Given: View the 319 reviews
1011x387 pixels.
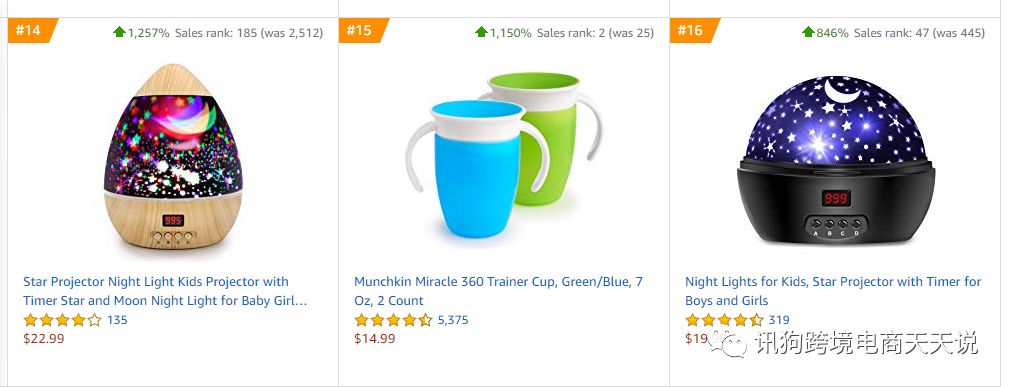Looking at the screenshot, I should click(779, 320).
